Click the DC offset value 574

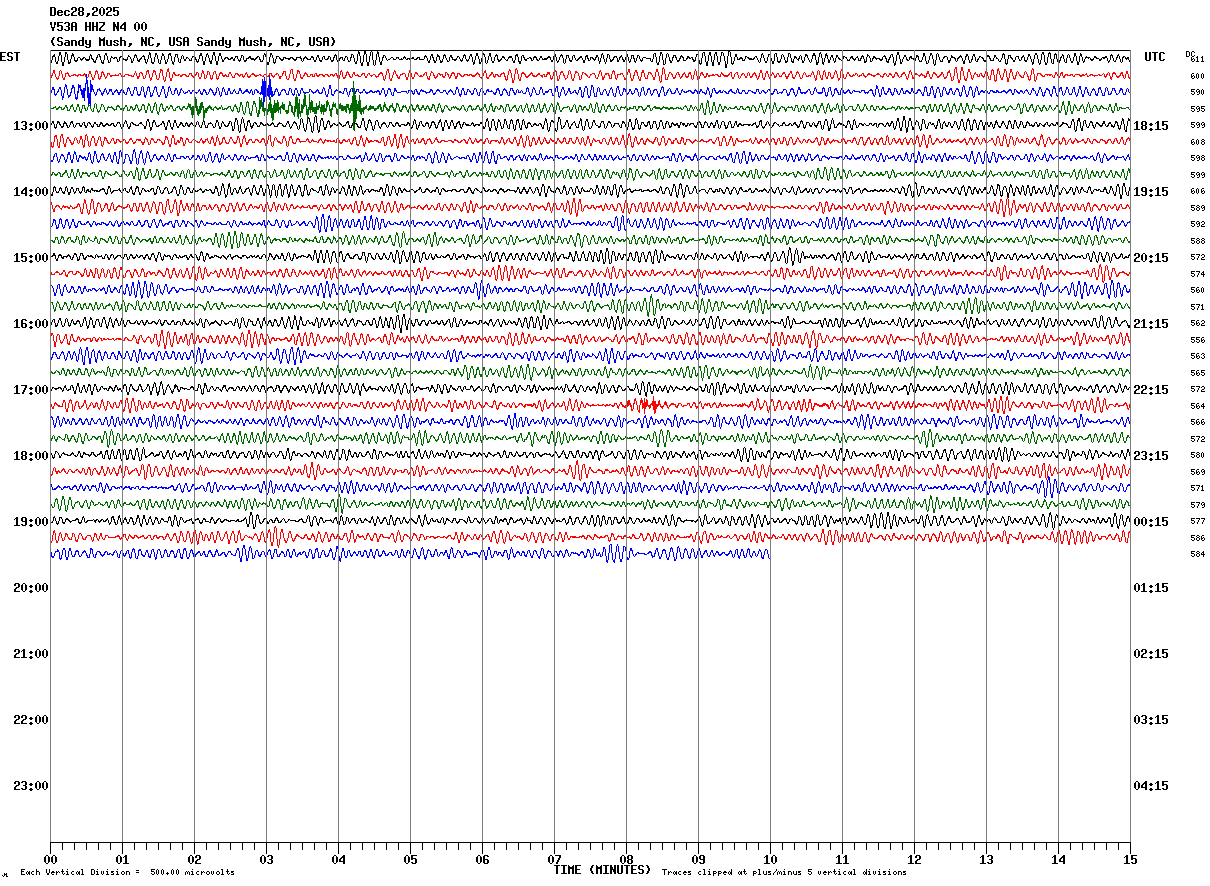pos(1197,274)
